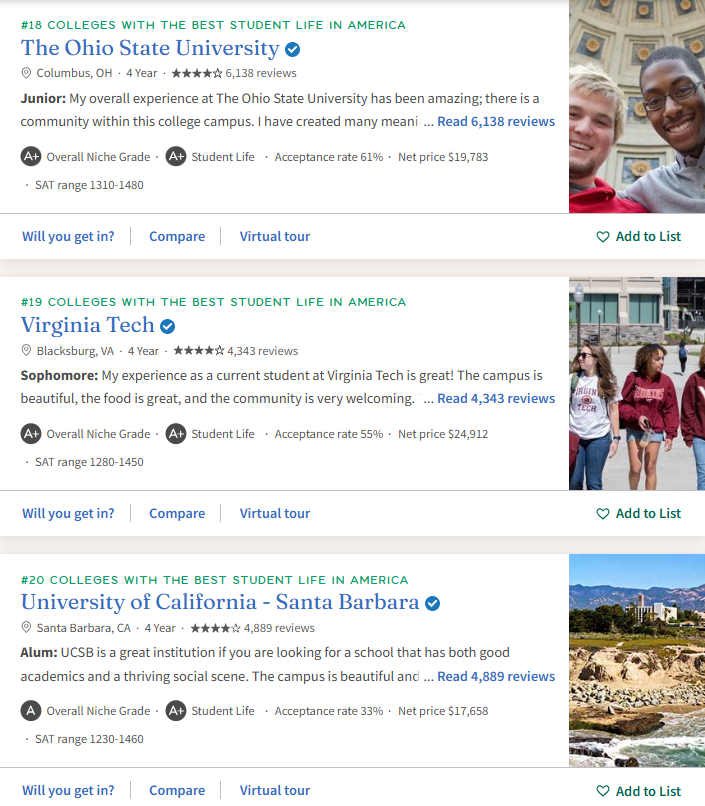Click the 4,889 reviews count under UCSB title
This screenshot has width=705, height=806.
coord(280,628)
